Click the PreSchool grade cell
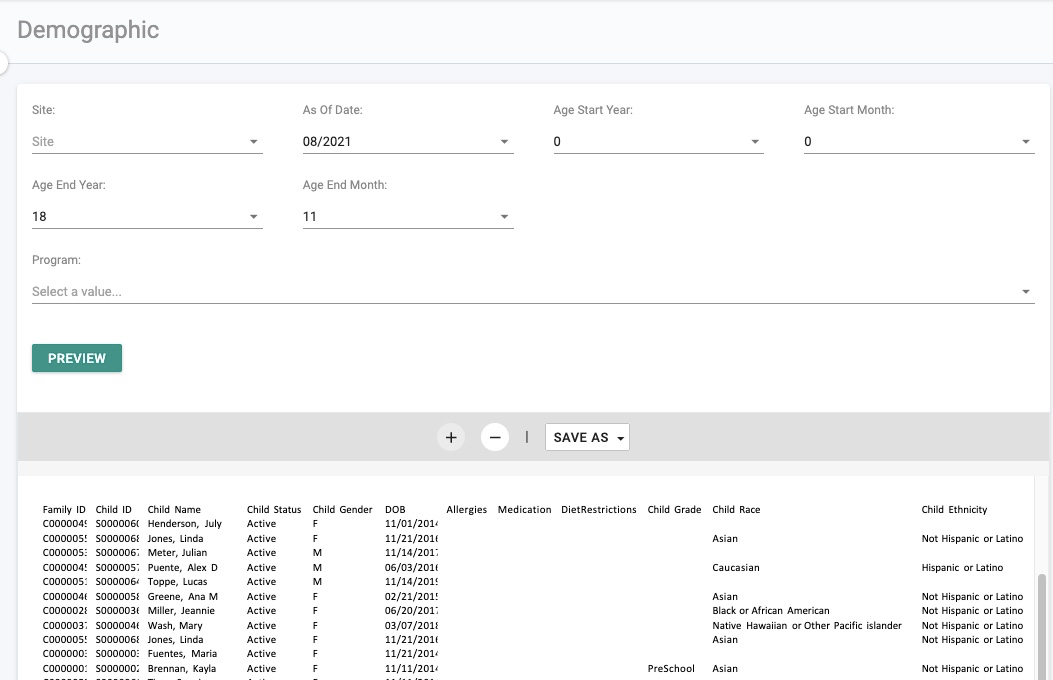 coord(671,669)
